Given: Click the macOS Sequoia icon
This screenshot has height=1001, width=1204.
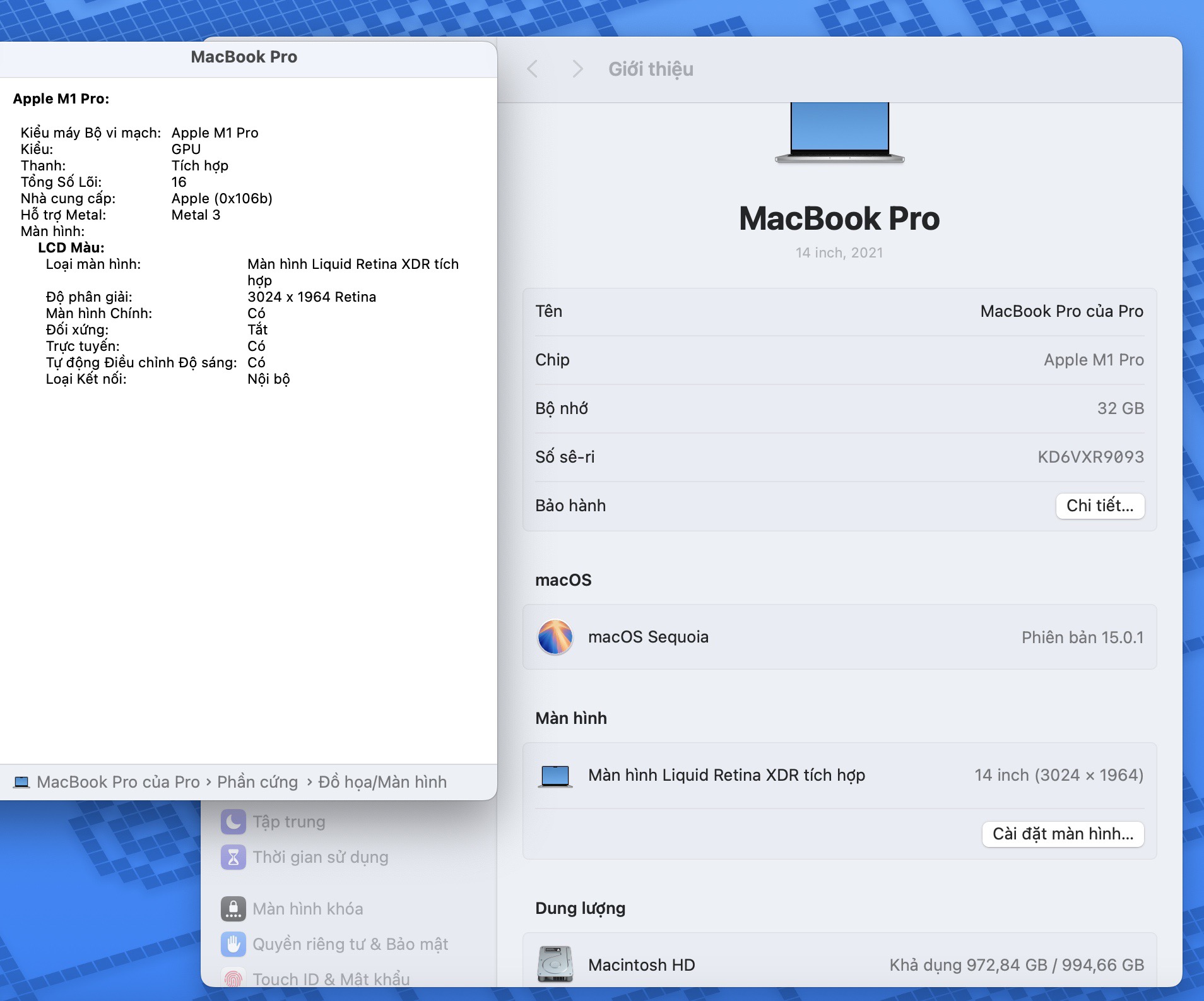Looking at the screenshot, I should [x=555, y=637].
